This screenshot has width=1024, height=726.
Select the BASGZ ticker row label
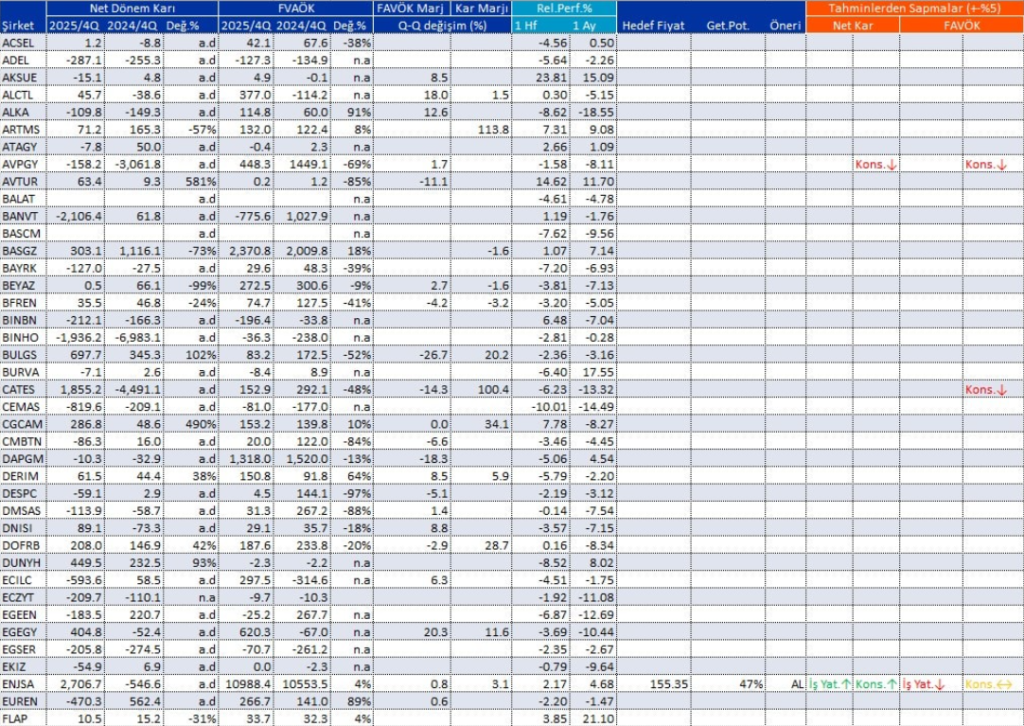[x=20, y=250]
